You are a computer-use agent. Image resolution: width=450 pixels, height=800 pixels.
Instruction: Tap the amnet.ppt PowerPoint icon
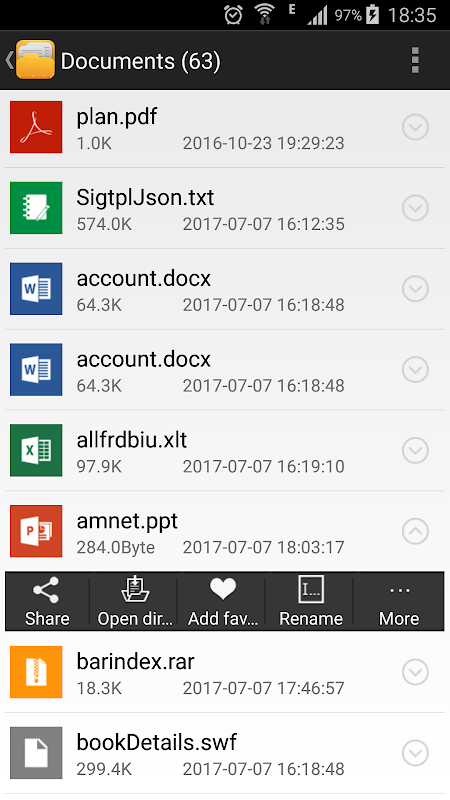(x=36, y=531)
